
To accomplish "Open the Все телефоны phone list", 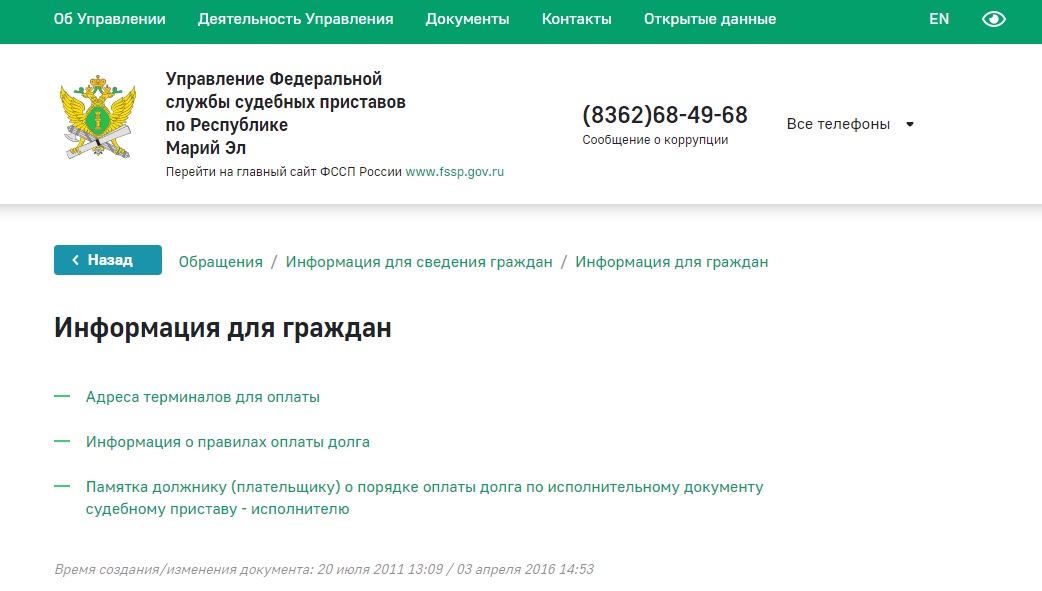I will click(838, 124).
